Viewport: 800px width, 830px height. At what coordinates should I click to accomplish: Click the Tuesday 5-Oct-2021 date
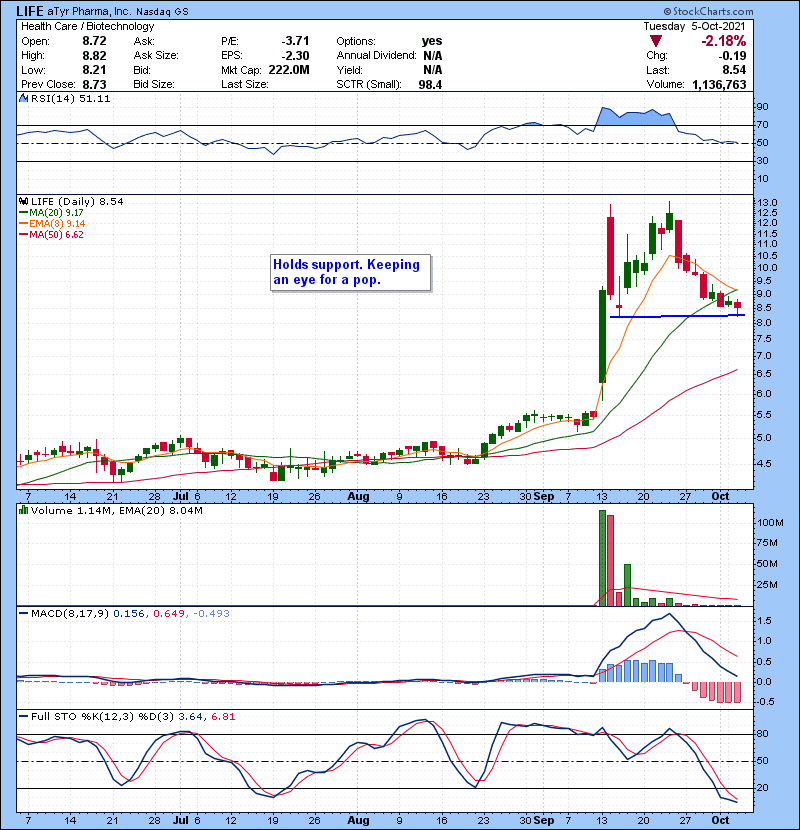[694, 26]
